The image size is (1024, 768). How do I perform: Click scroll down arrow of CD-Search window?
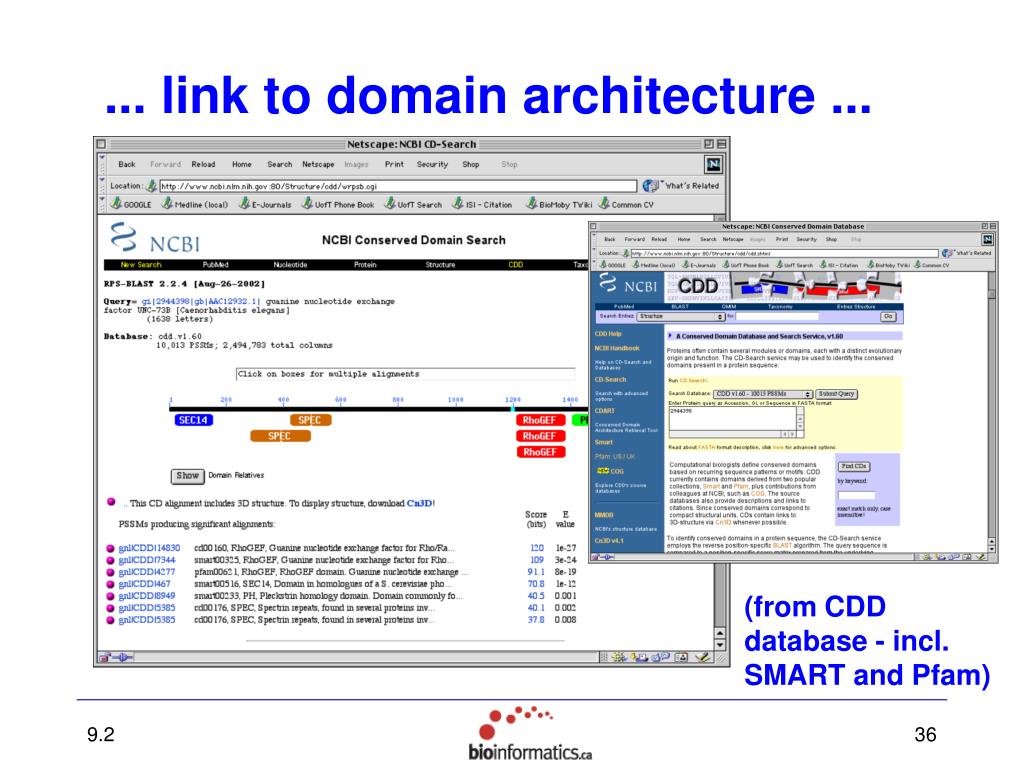720,645
